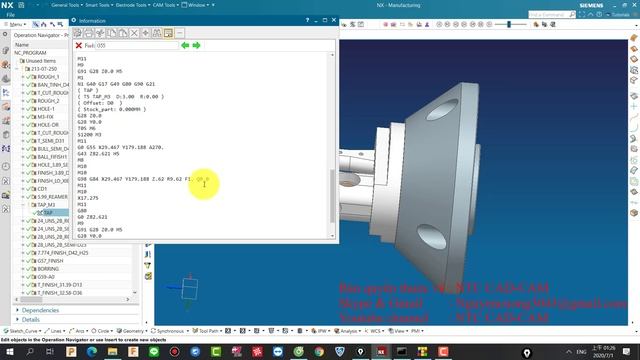Click the Copy icon in Information window toolbar
Screen dimensions: 640x360
click(x=111, y=33)
